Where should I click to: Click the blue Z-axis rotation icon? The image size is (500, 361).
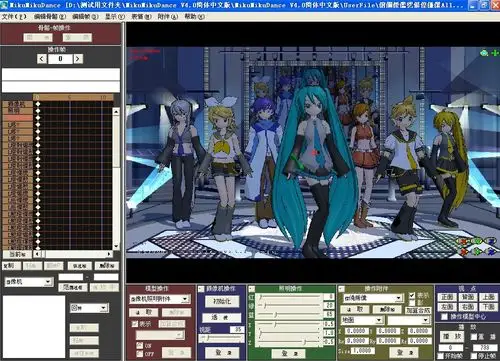pos(492,241)
